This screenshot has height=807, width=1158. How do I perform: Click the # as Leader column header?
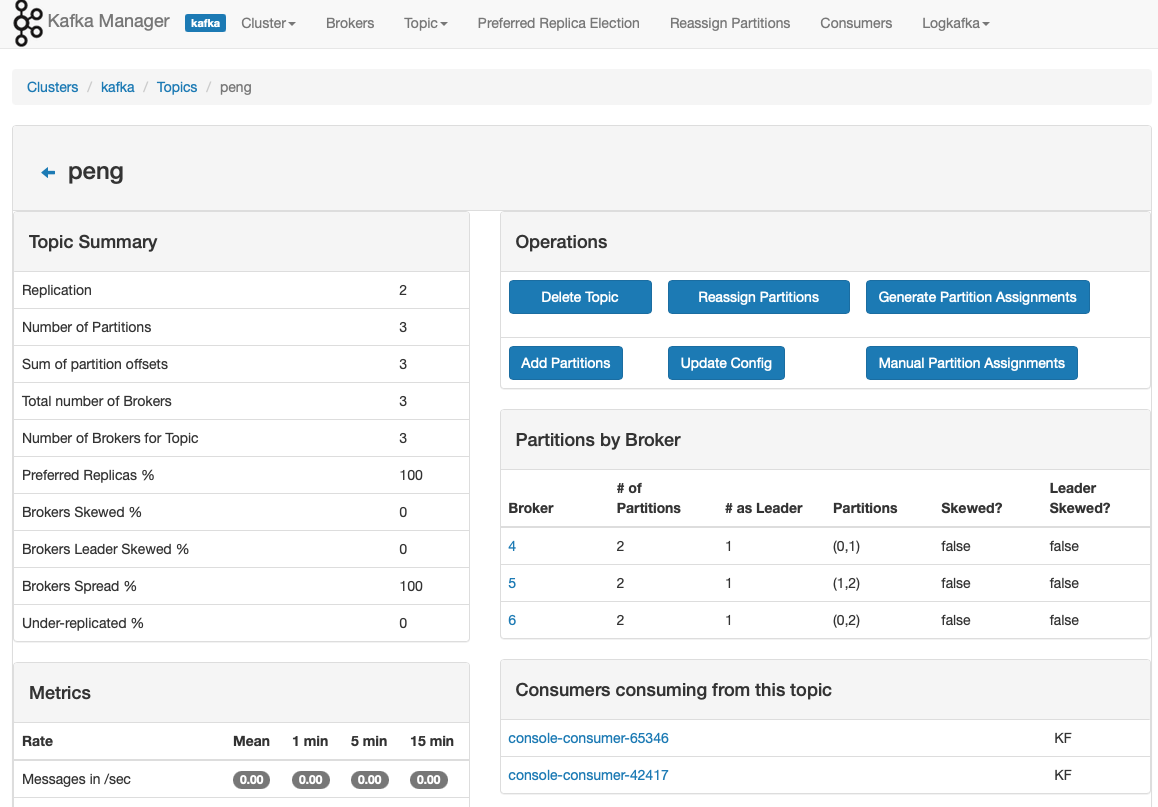point(763,508)
